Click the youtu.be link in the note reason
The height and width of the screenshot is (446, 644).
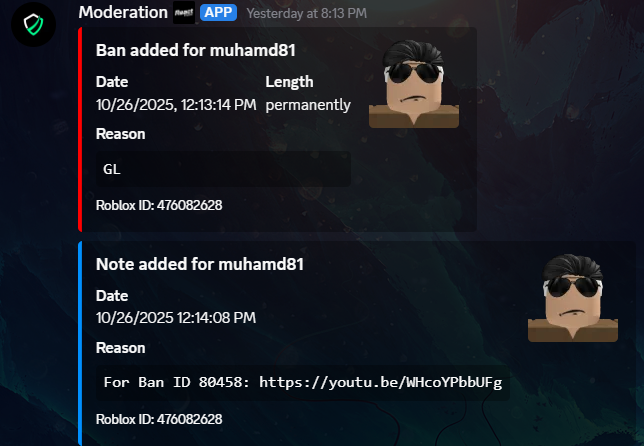coord(381,382)
